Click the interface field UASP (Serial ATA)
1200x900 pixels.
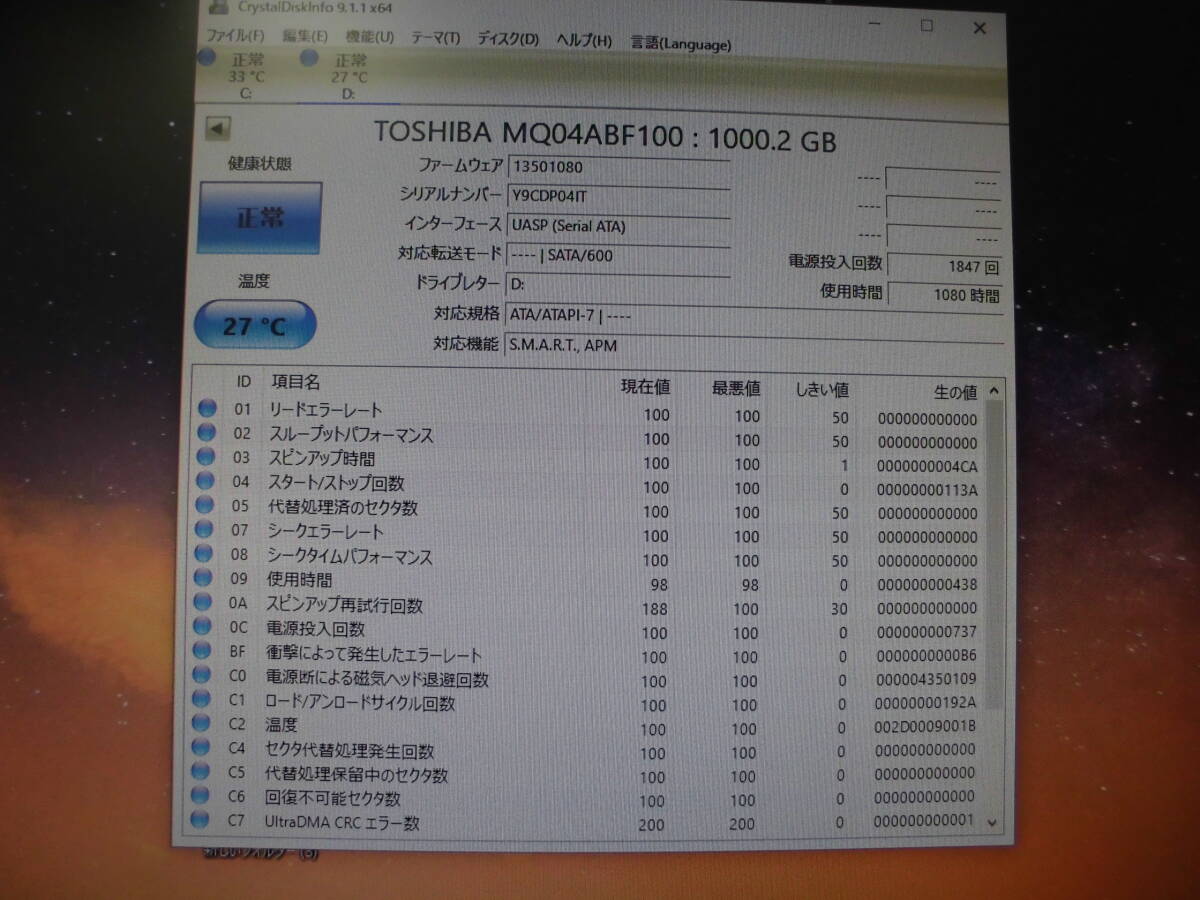[x=619, y=226]
